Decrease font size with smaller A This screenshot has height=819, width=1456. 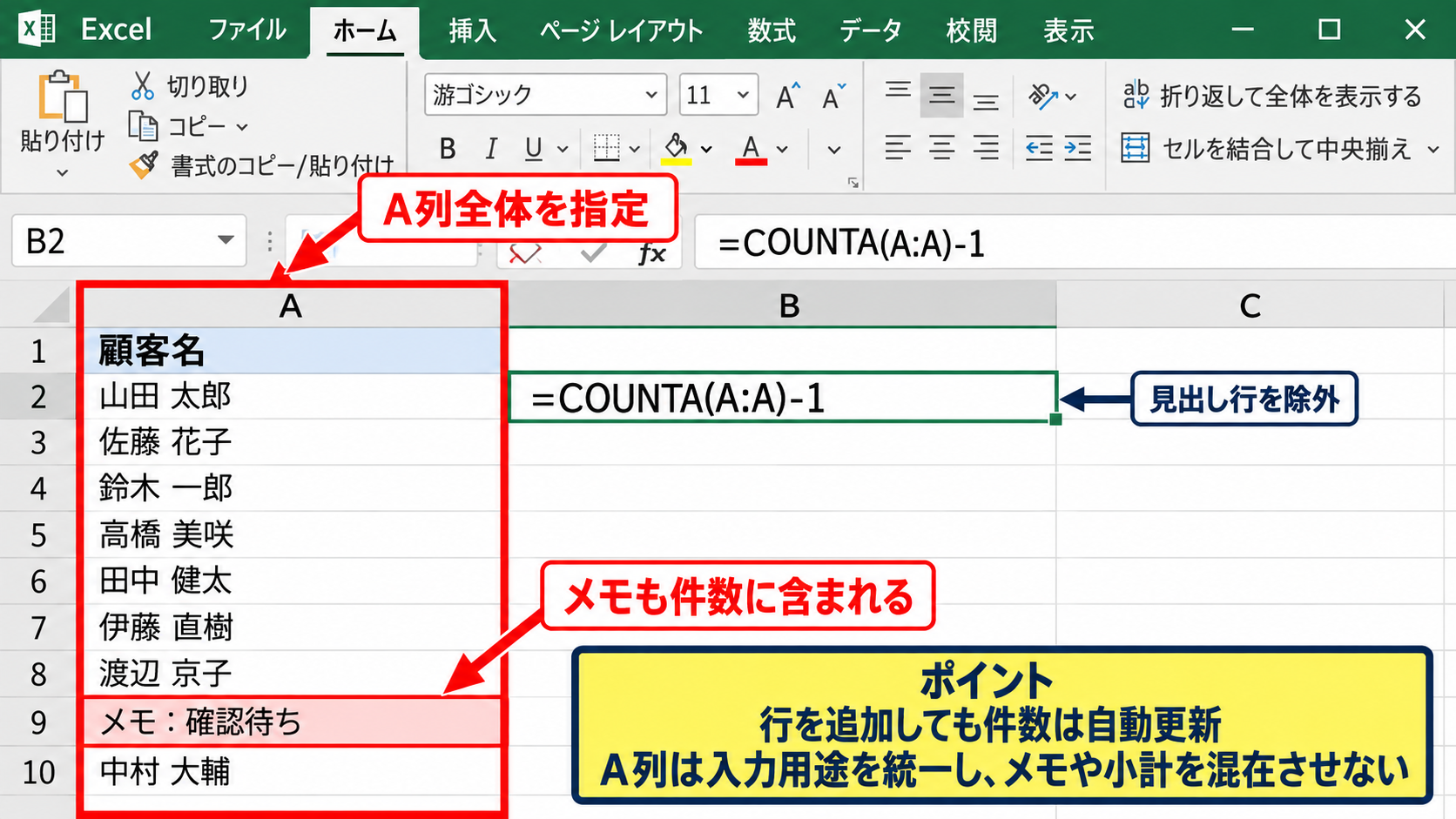tap(833, 96)
